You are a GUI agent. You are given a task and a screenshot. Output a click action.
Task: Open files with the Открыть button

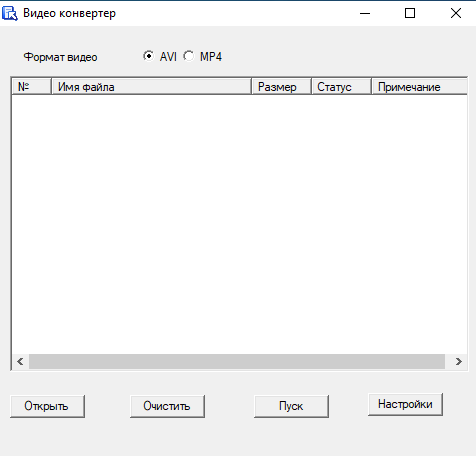click(47, 406)
